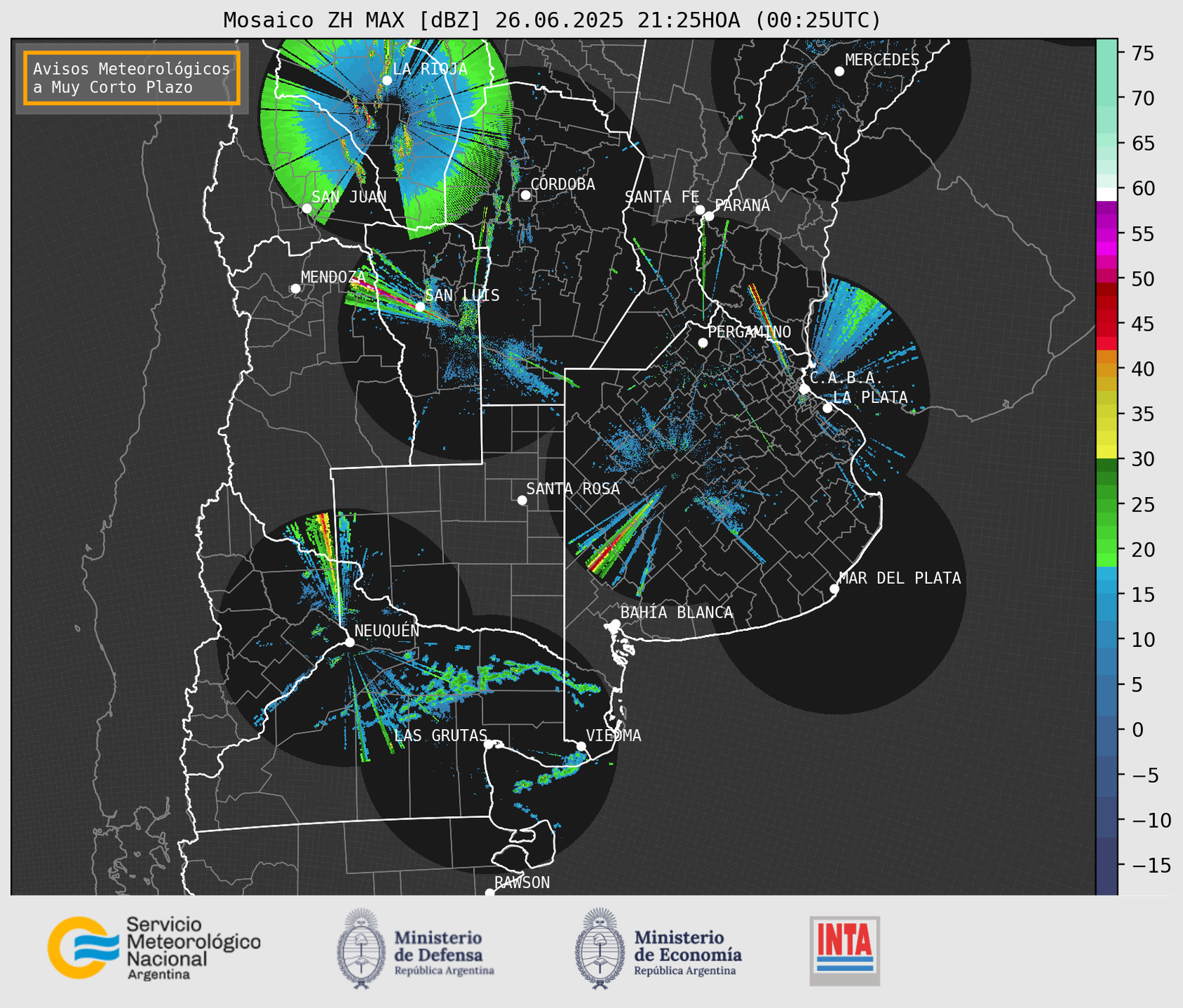Screen dimensions: 1183x1008
Task: Click the Avisos Meteorológicos a Muy Corto Plazo box
Action: [x=132, y=78]
